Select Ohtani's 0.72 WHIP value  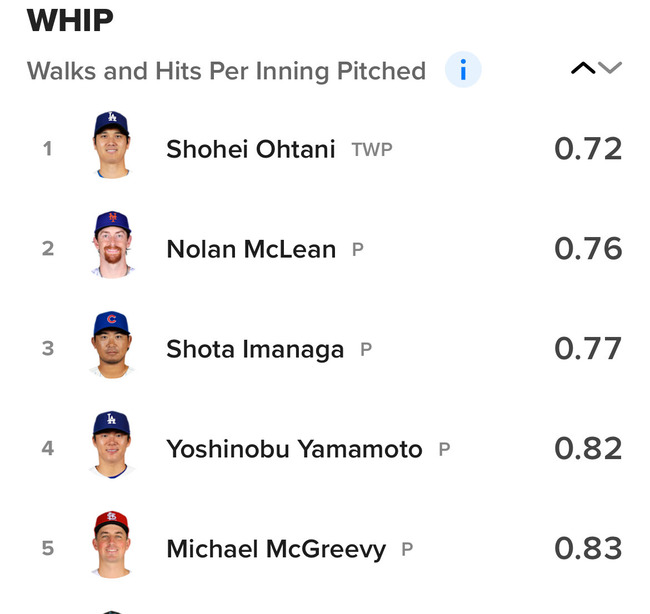click(x=588, y=149)
